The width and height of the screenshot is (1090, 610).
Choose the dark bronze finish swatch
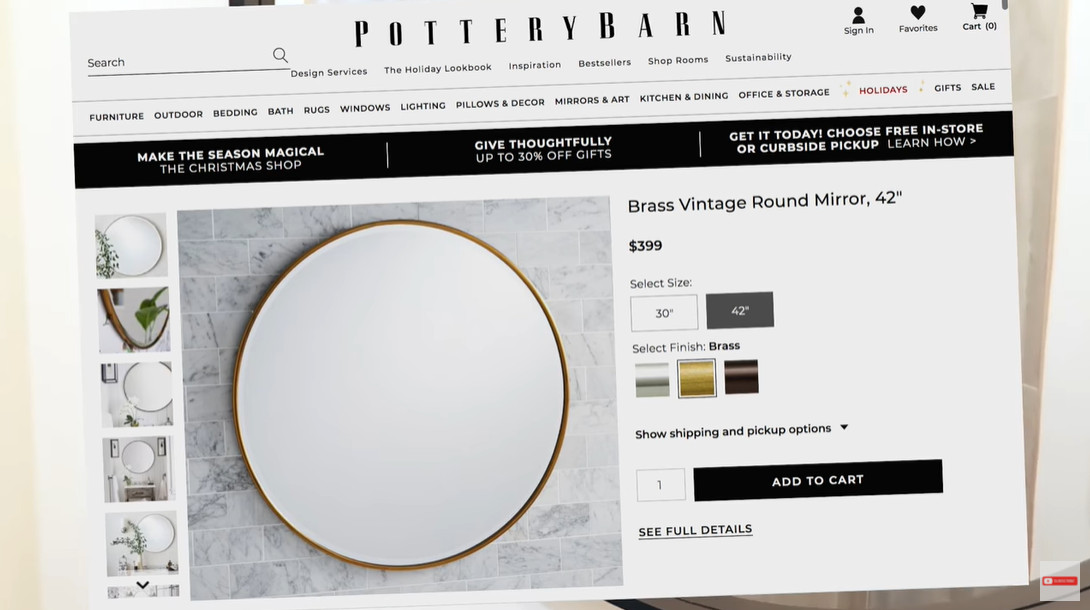click(x=741, y=377)
